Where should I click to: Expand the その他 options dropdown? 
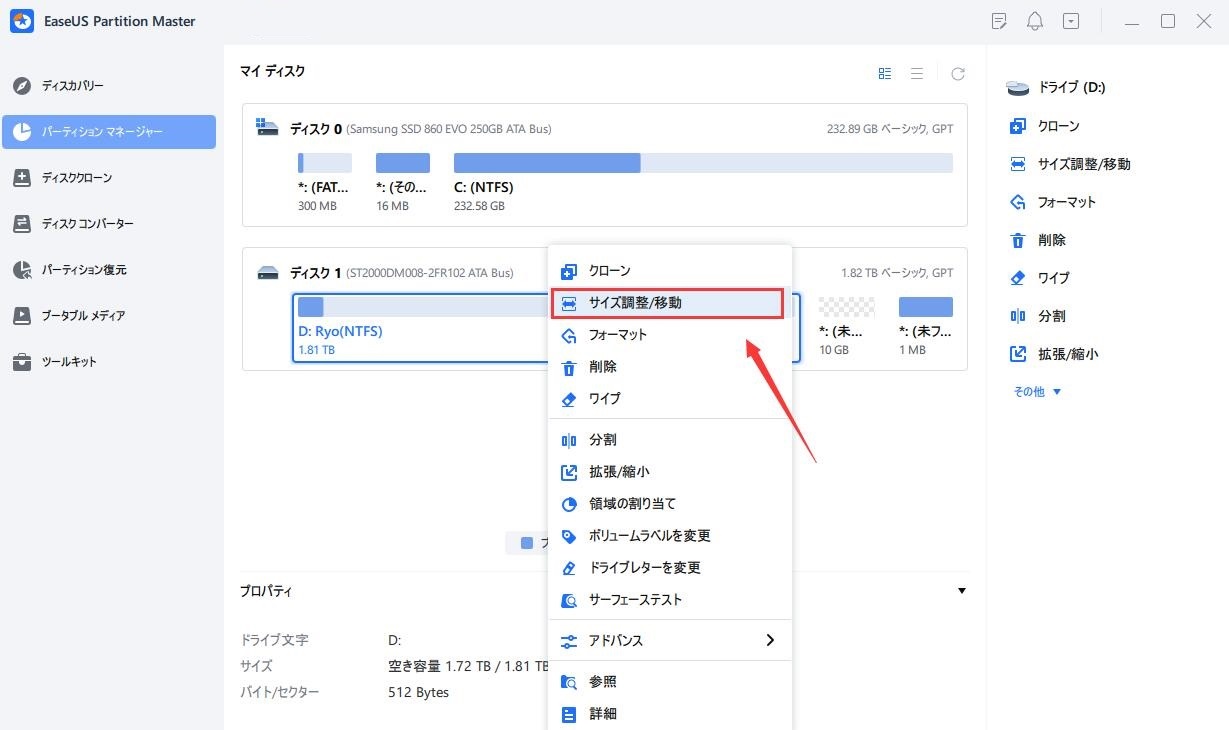tap(1037, 391)
